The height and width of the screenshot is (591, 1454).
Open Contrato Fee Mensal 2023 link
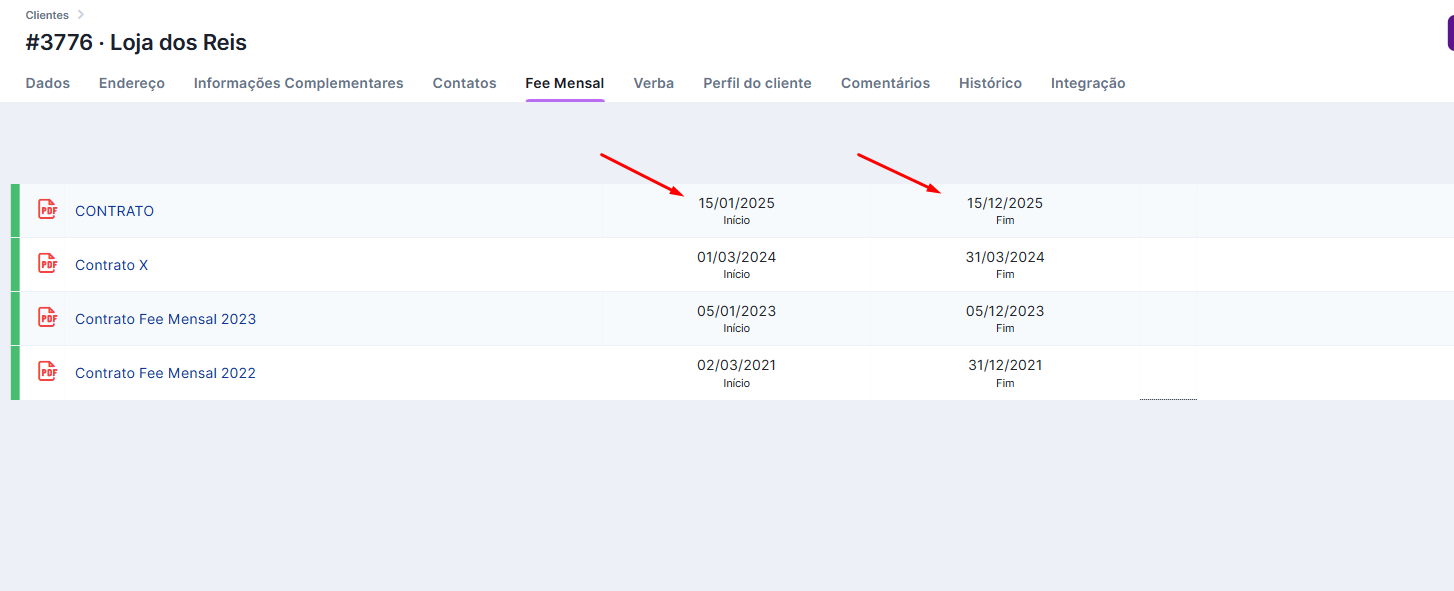pos(165,319)
